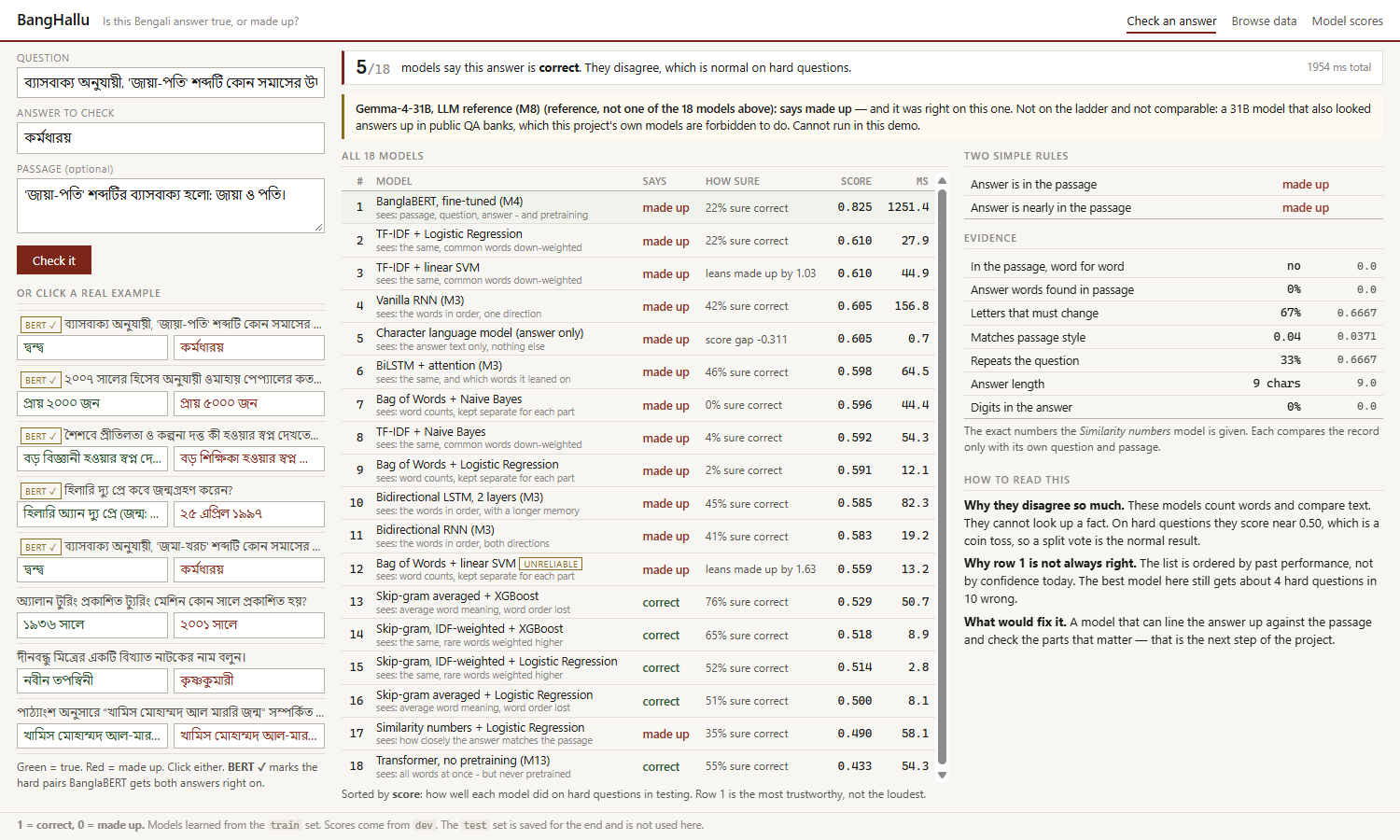Load example answer '১৯৩৬ সালে'
The height and width of the screenshot is (840, 1400).
92,624
